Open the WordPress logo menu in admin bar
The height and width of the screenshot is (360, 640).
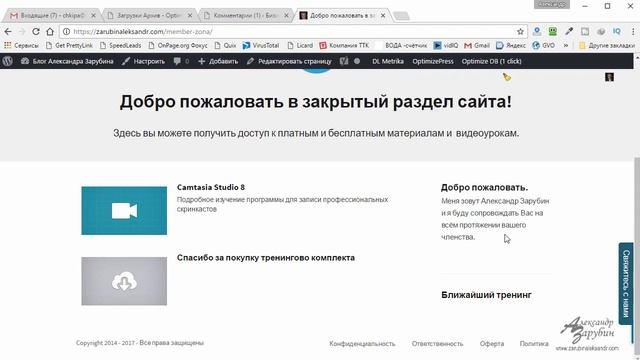click(x=7, y=61)
